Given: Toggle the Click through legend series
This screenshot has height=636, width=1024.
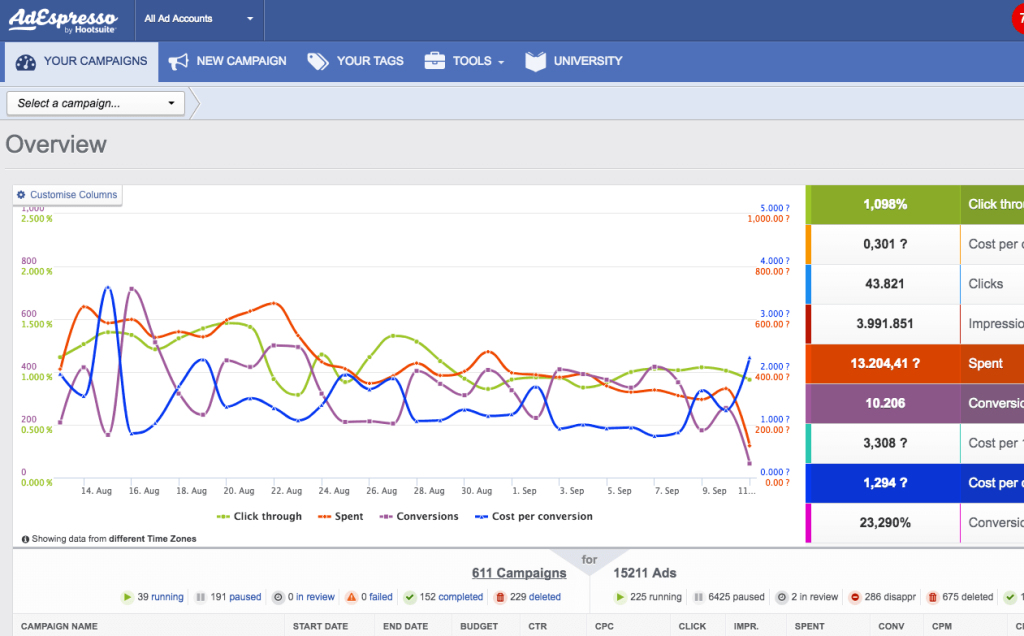Looking at the screenshot, I should click(259, 517).
